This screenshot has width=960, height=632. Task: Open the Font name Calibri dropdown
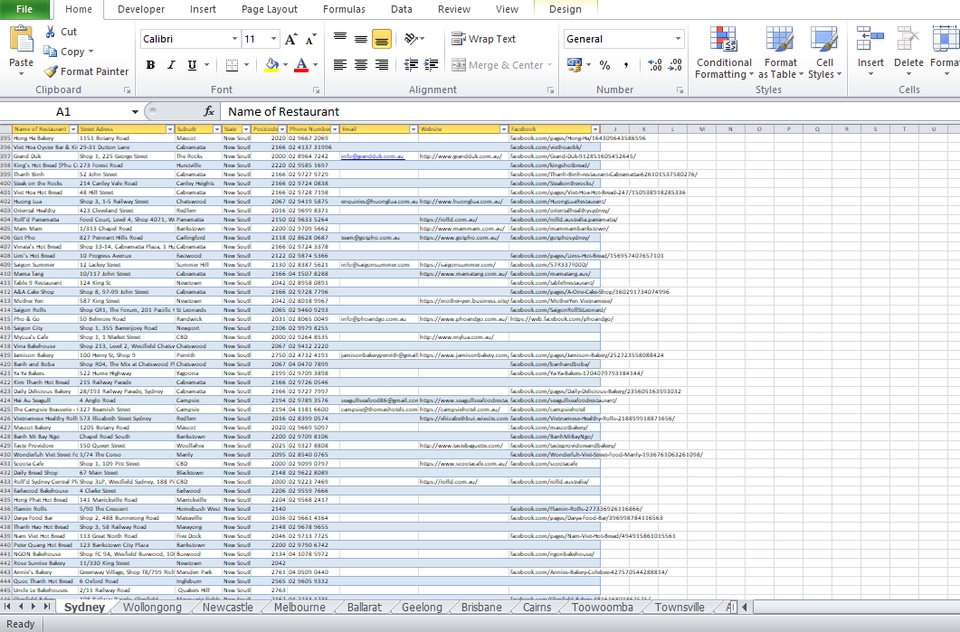tap(234, 39)
